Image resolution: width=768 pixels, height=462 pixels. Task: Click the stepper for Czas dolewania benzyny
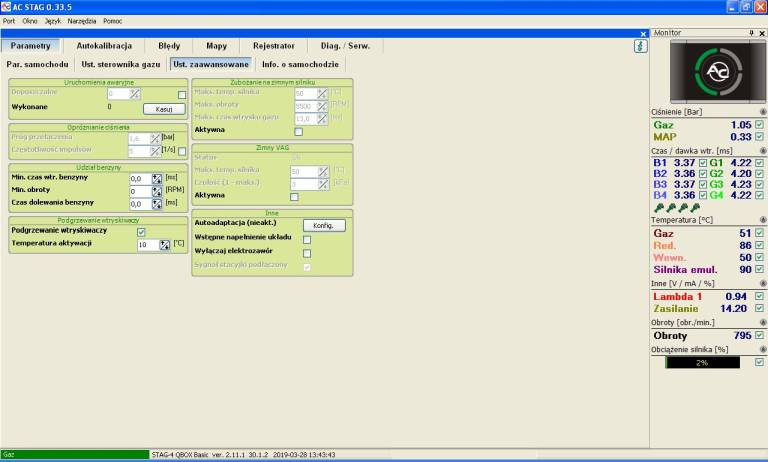(x=157, y=204)
